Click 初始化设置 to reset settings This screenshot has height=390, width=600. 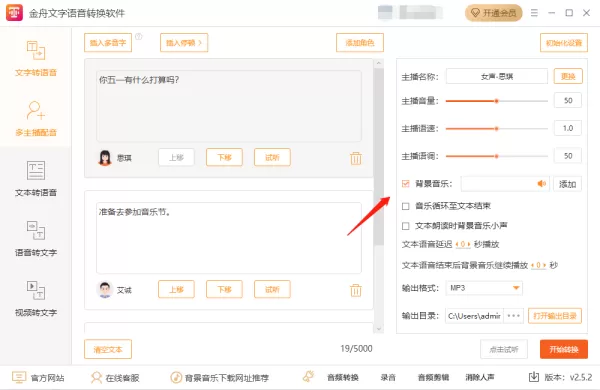[x=564, y=42]
